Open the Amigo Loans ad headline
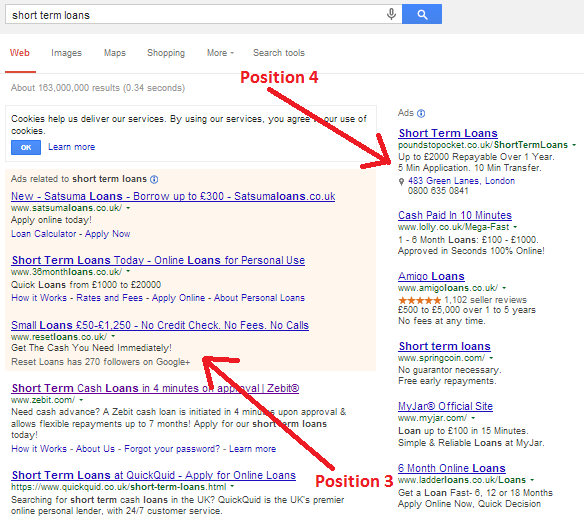 (x=431, y=276)
